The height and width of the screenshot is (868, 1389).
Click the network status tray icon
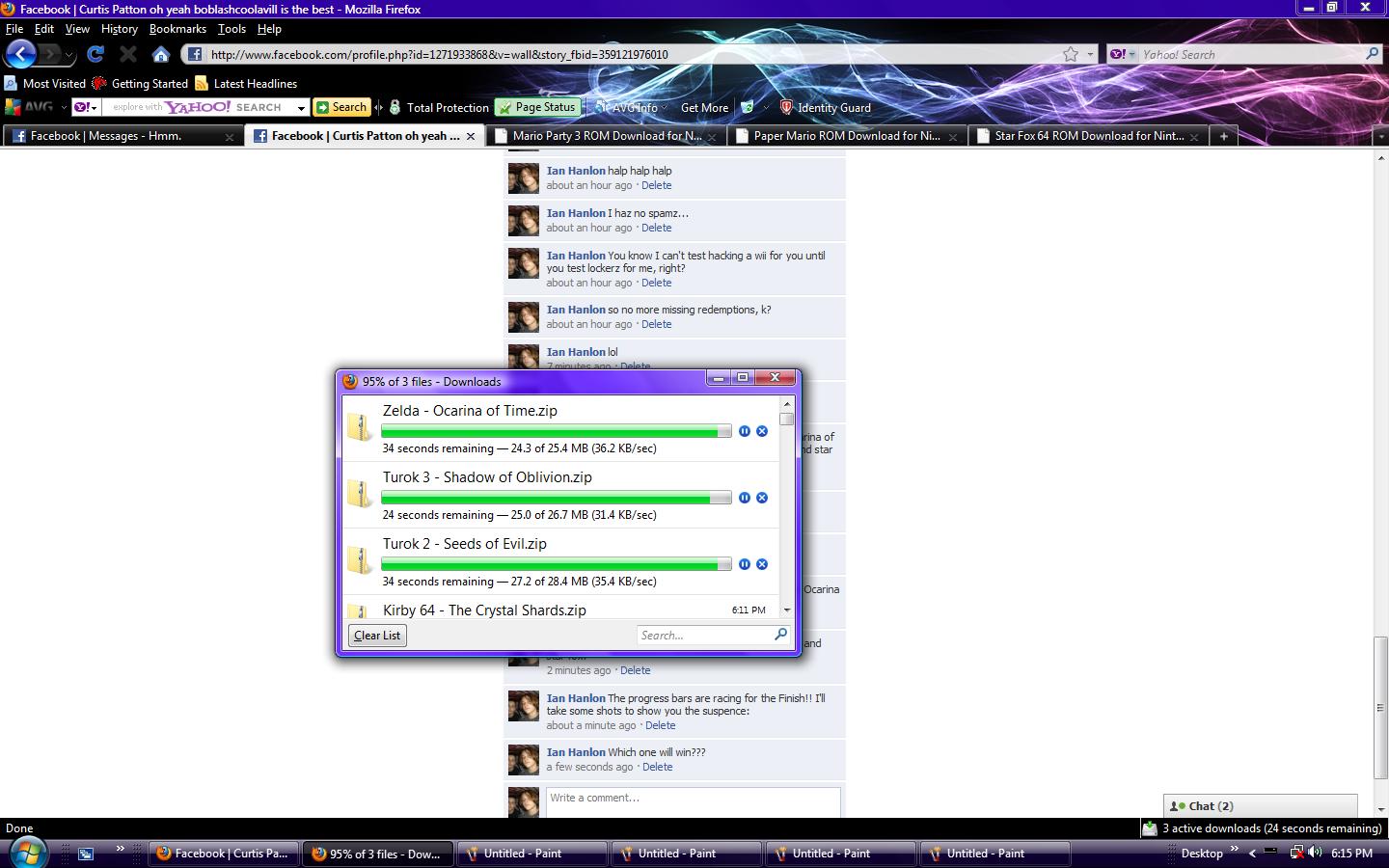click(x=1297, y=853)
